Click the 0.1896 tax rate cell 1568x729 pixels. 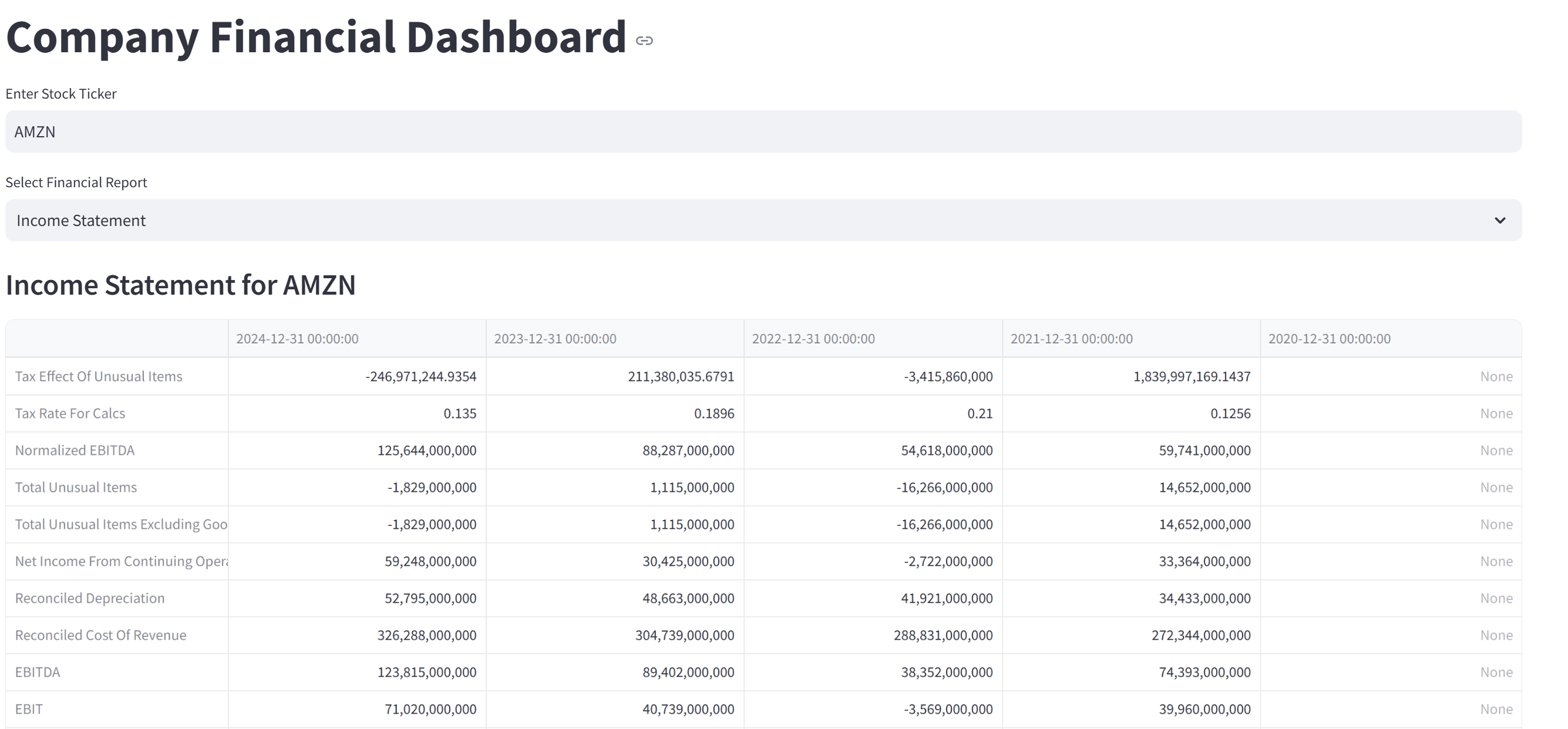[x=714, y=414]
